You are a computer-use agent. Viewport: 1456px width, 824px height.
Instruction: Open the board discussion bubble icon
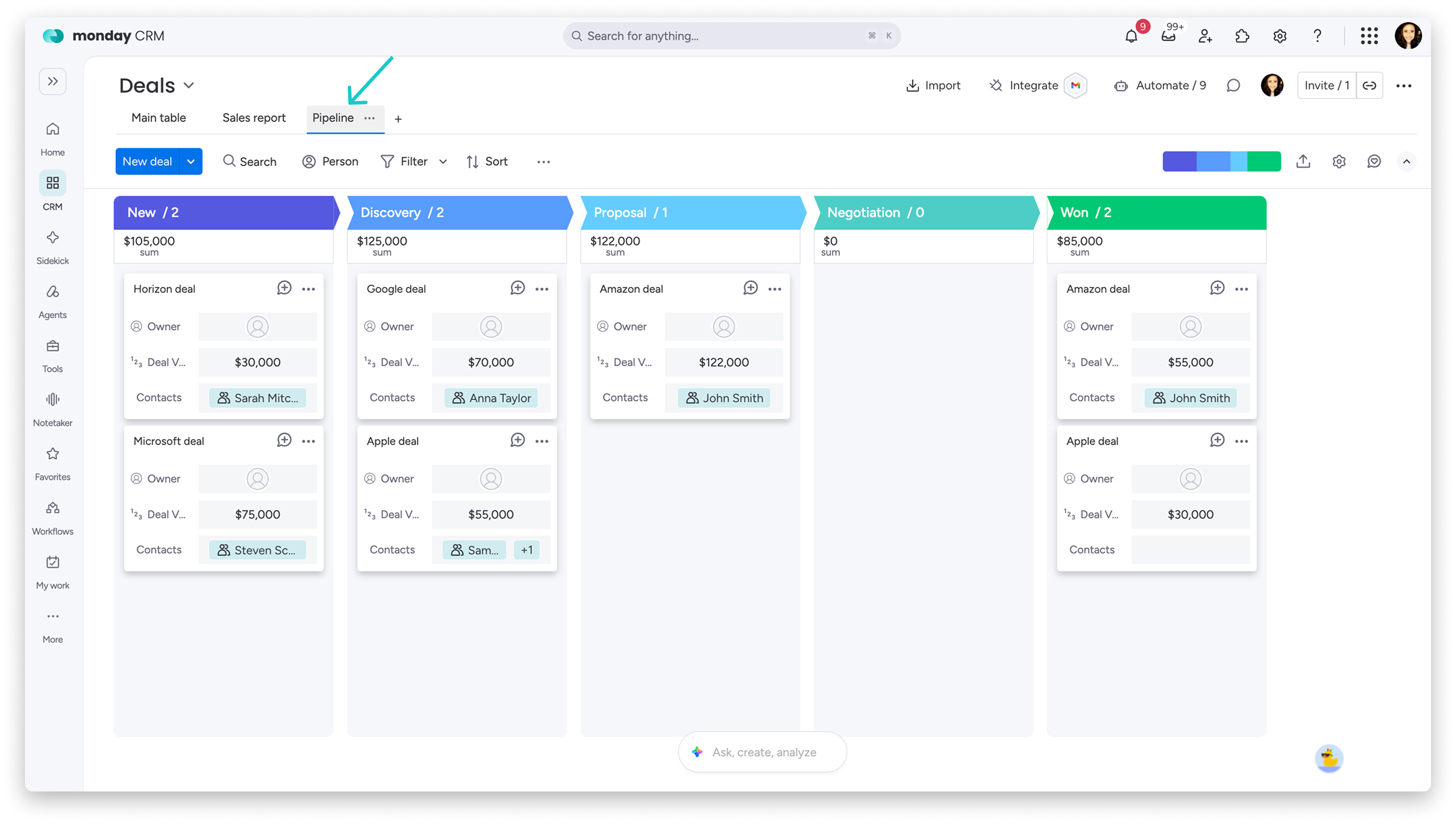pyautogui.click(x=1233, y=86)
